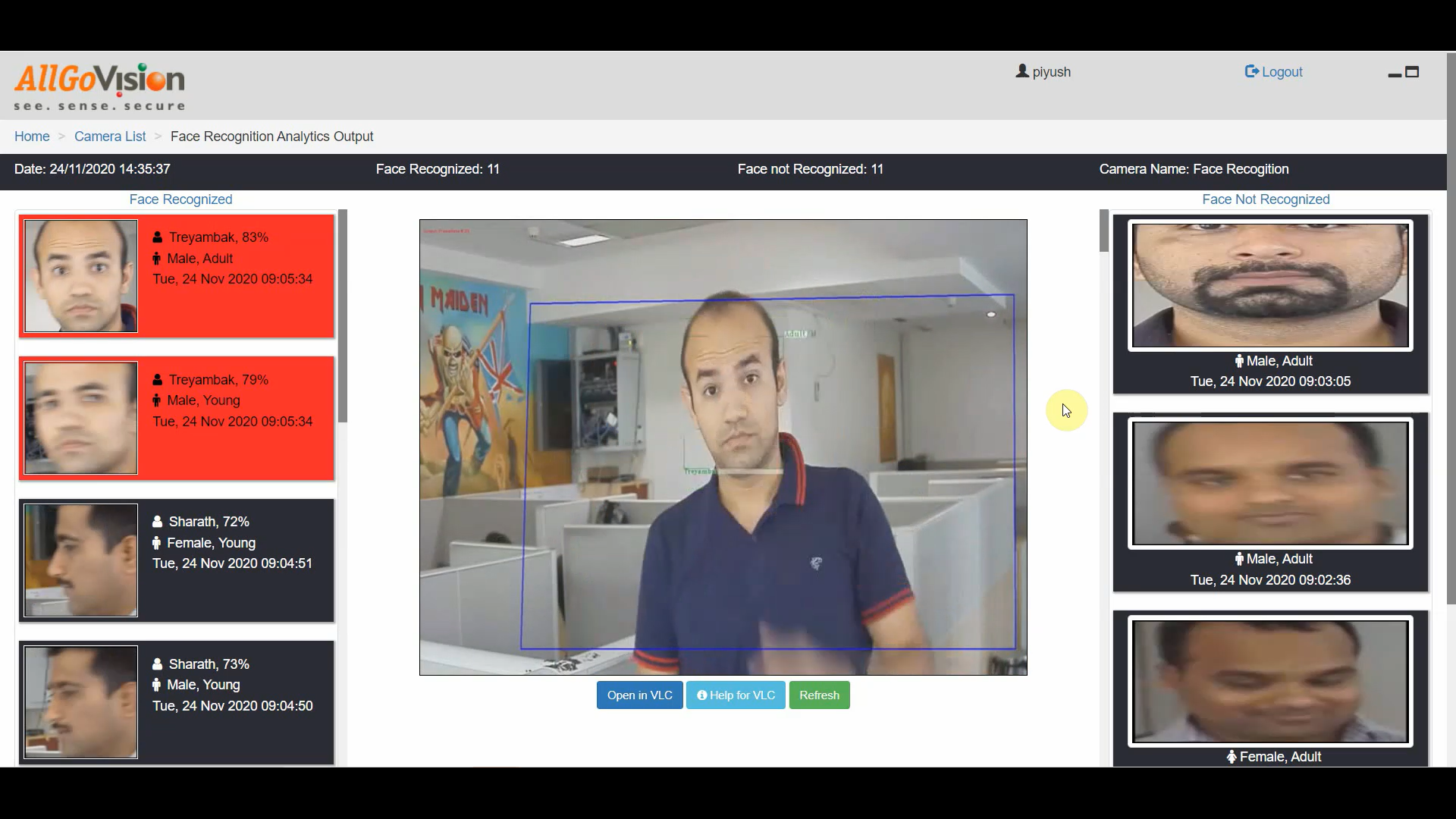Click the Date: 24/11/2020 14:35:37 text
The height and width of the screenshot is (819, 1456).
(93, 169)
